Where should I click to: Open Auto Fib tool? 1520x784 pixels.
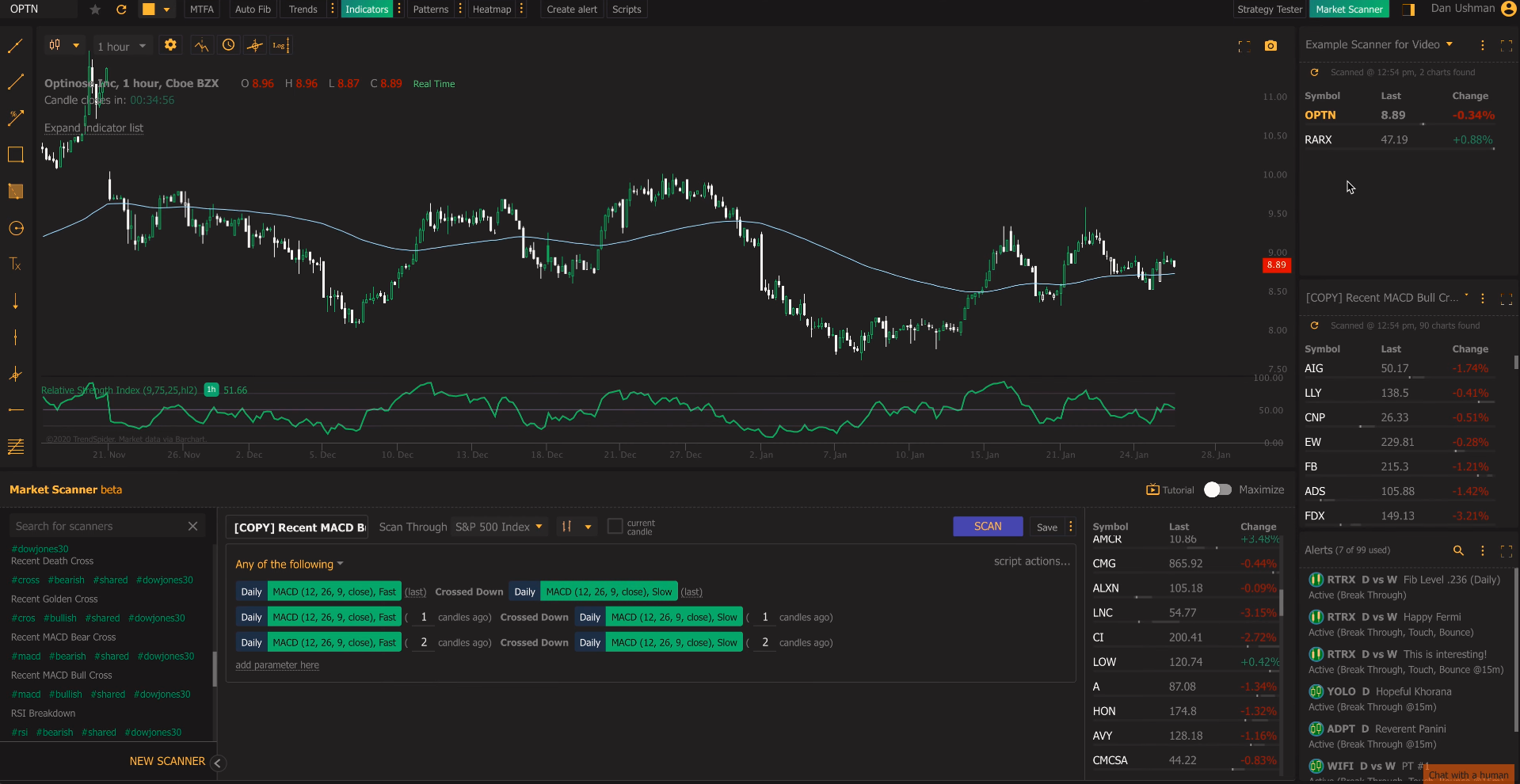[x=253, y=10]
